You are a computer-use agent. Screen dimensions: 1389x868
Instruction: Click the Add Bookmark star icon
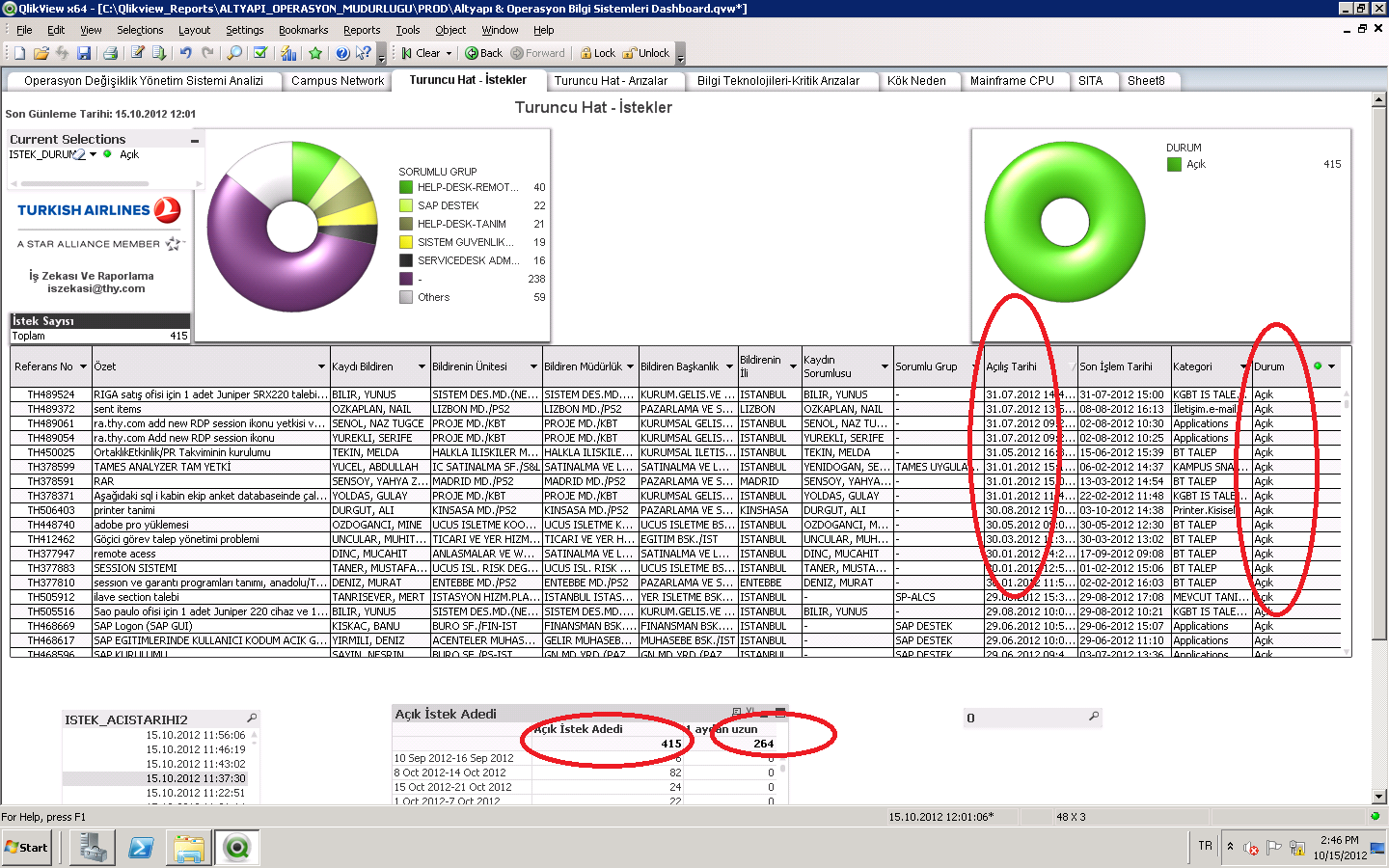(315, 53)
